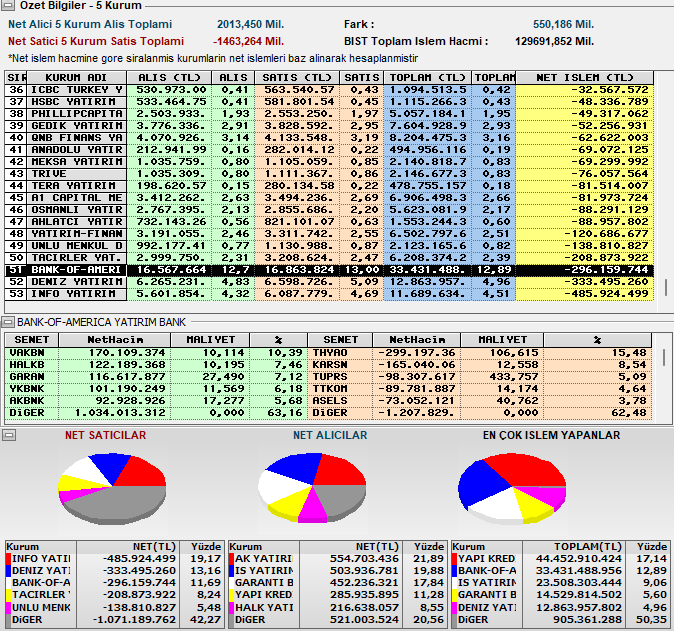
Task: Click THYAO in the sold stocks list
Action: pyautogui.click(x=330, y=352)
